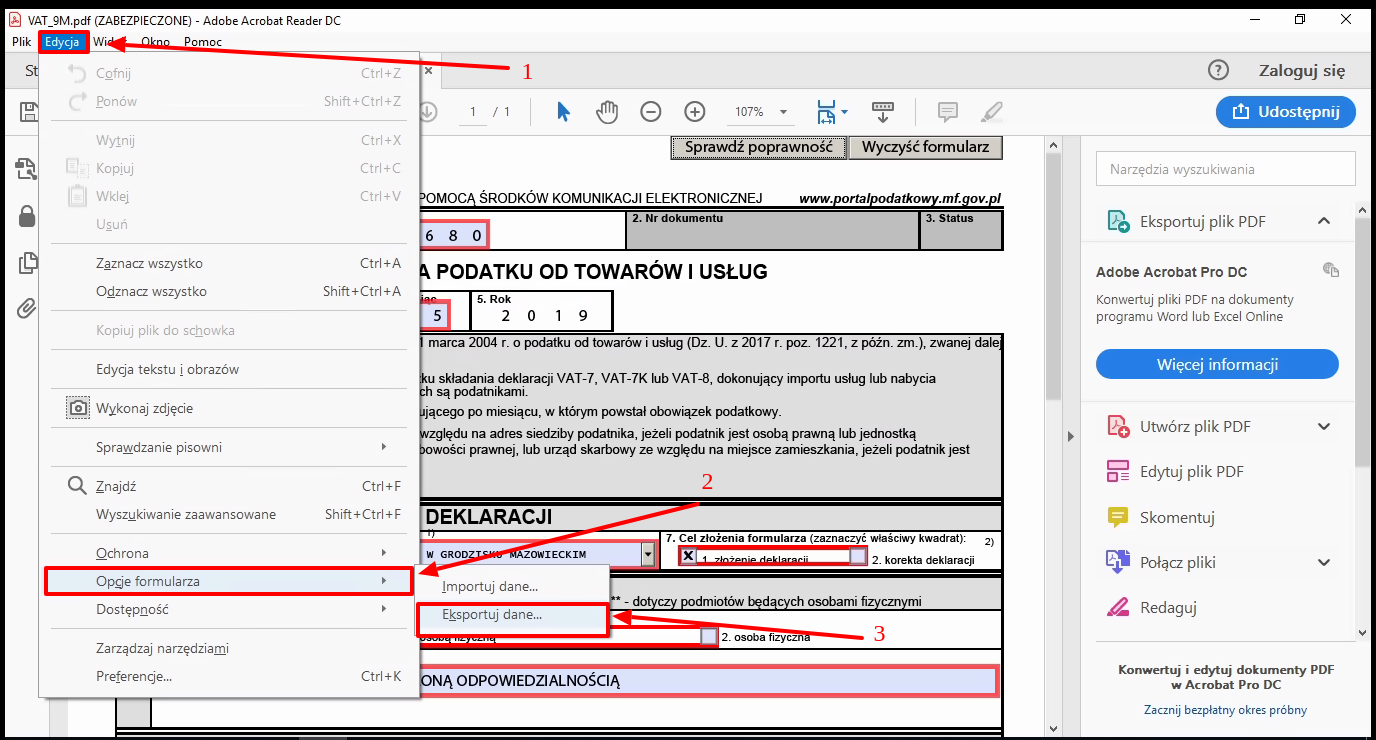Image resolution: width=1376 pixels, height=740 pixels.
Task: Click the save icon on the toolbar
Action: coord(27,111)
